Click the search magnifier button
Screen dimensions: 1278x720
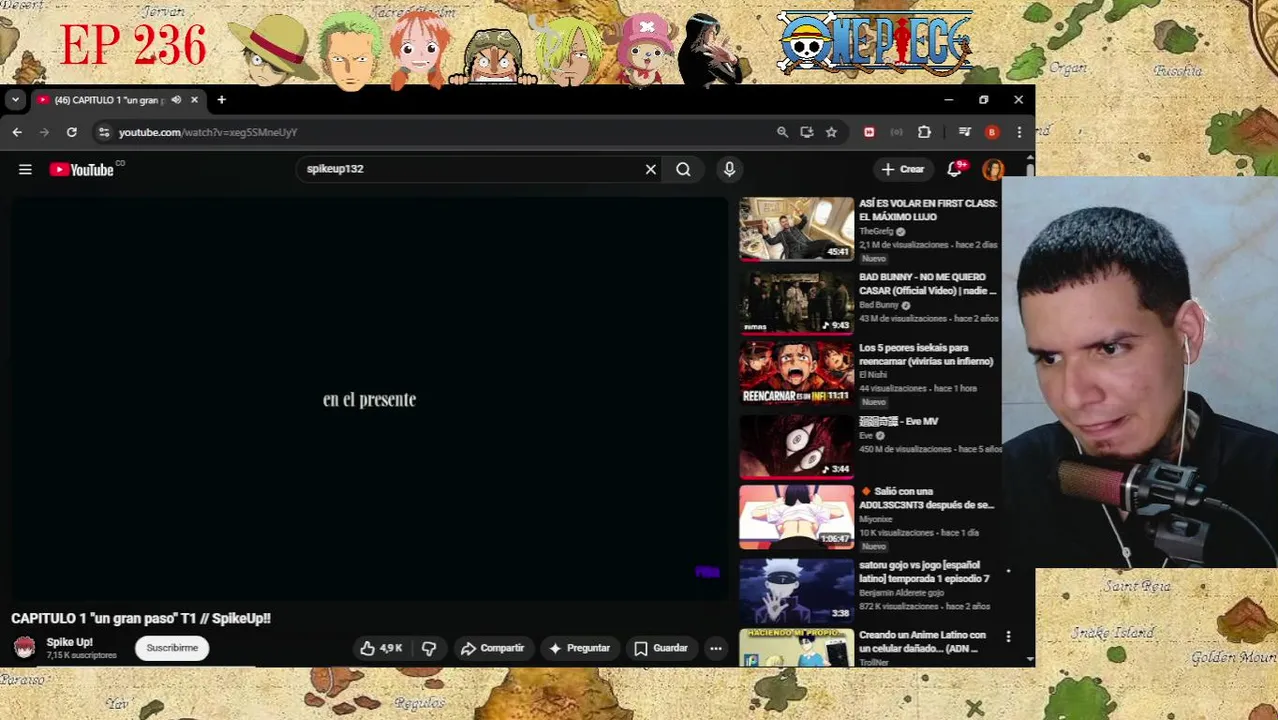coord(683,169)
